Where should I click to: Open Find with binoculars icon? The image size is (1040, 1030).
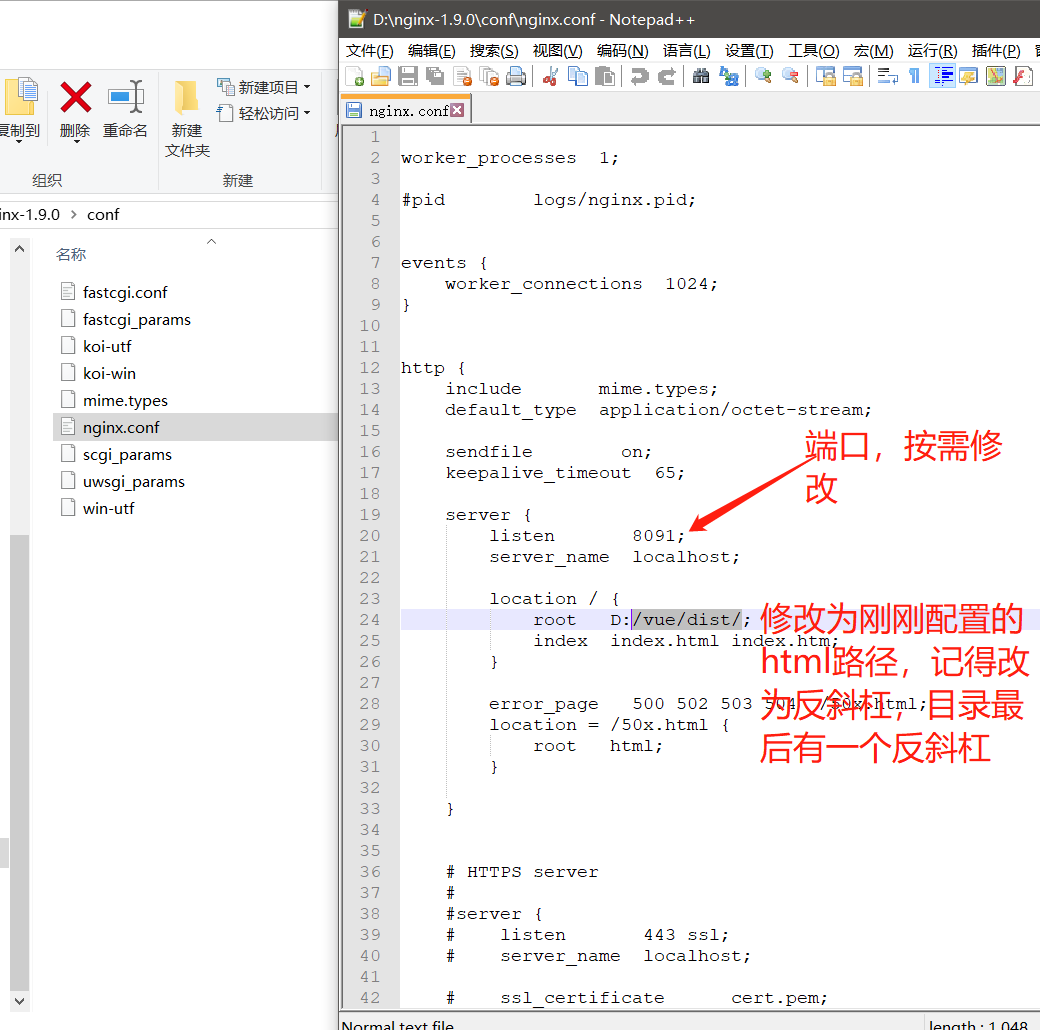click(x=701, y=76)
